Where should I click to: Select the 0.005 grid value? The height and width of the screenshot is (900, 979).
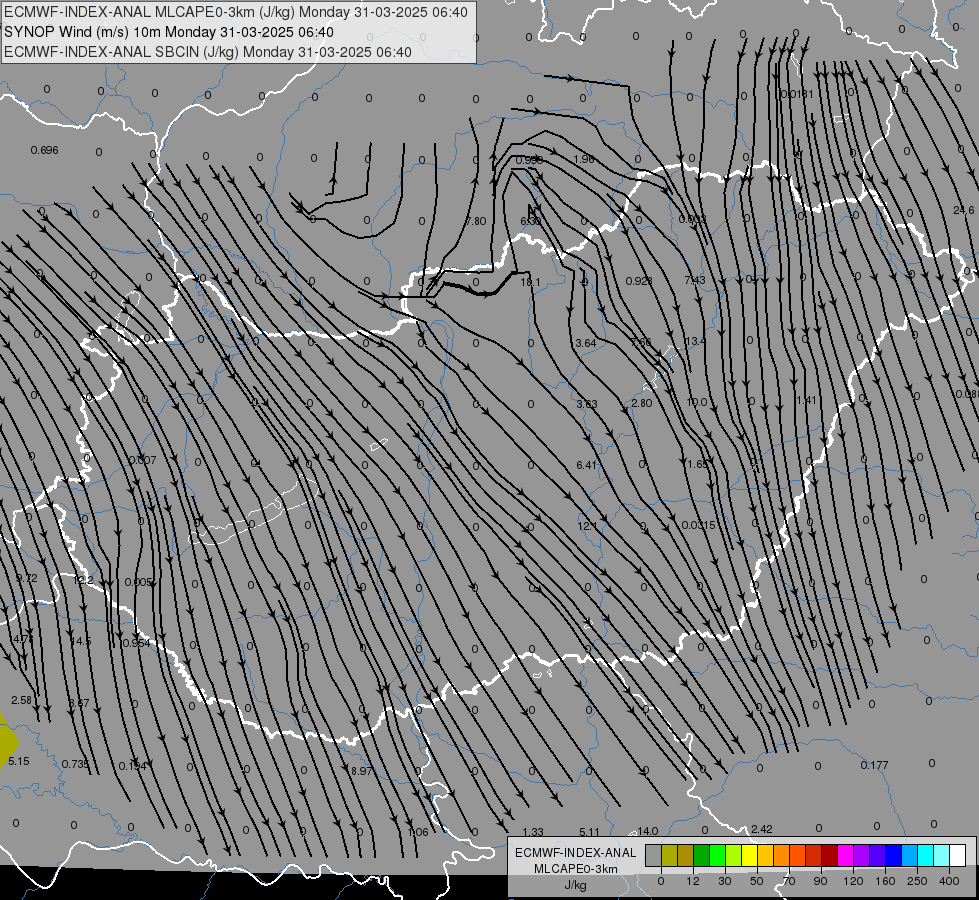[x=139, y=582]
